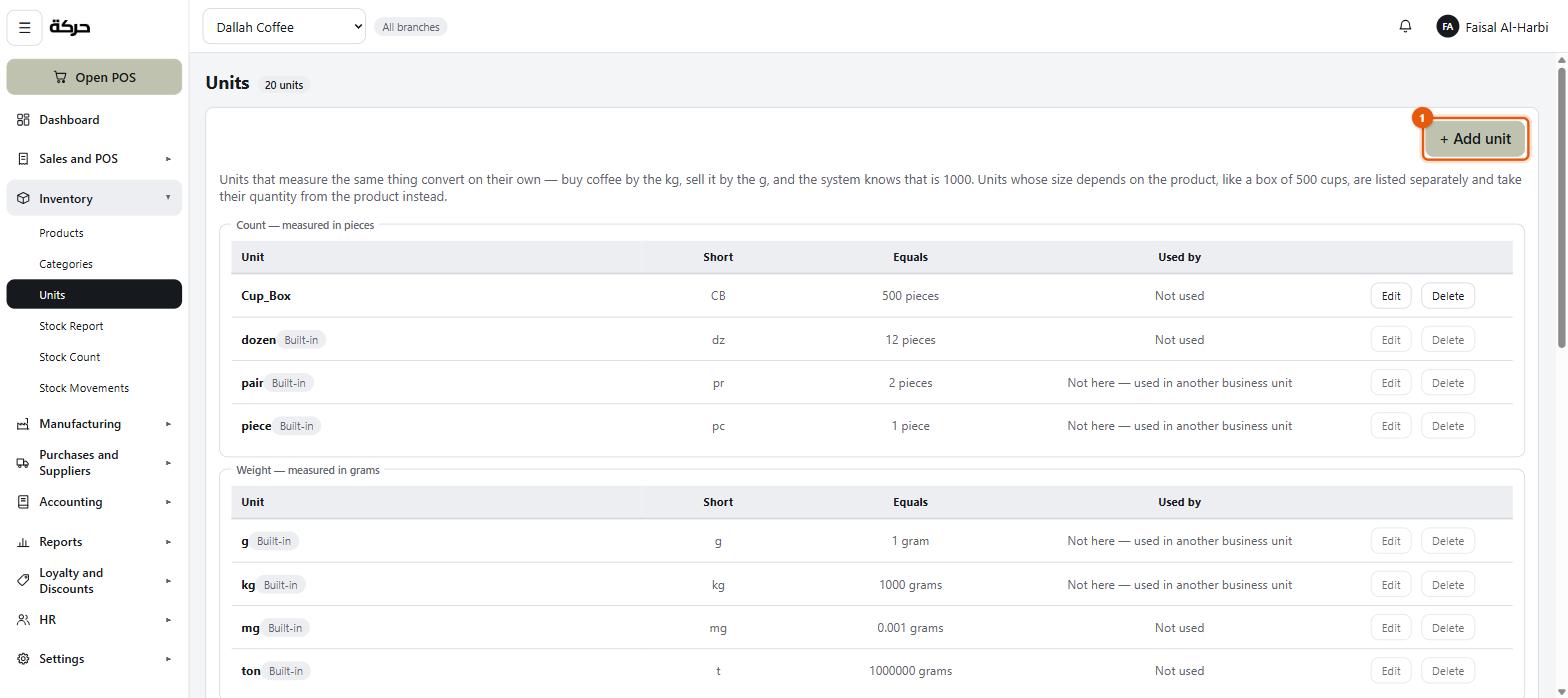
Task: Click the HR people icon
Action: 23,620
